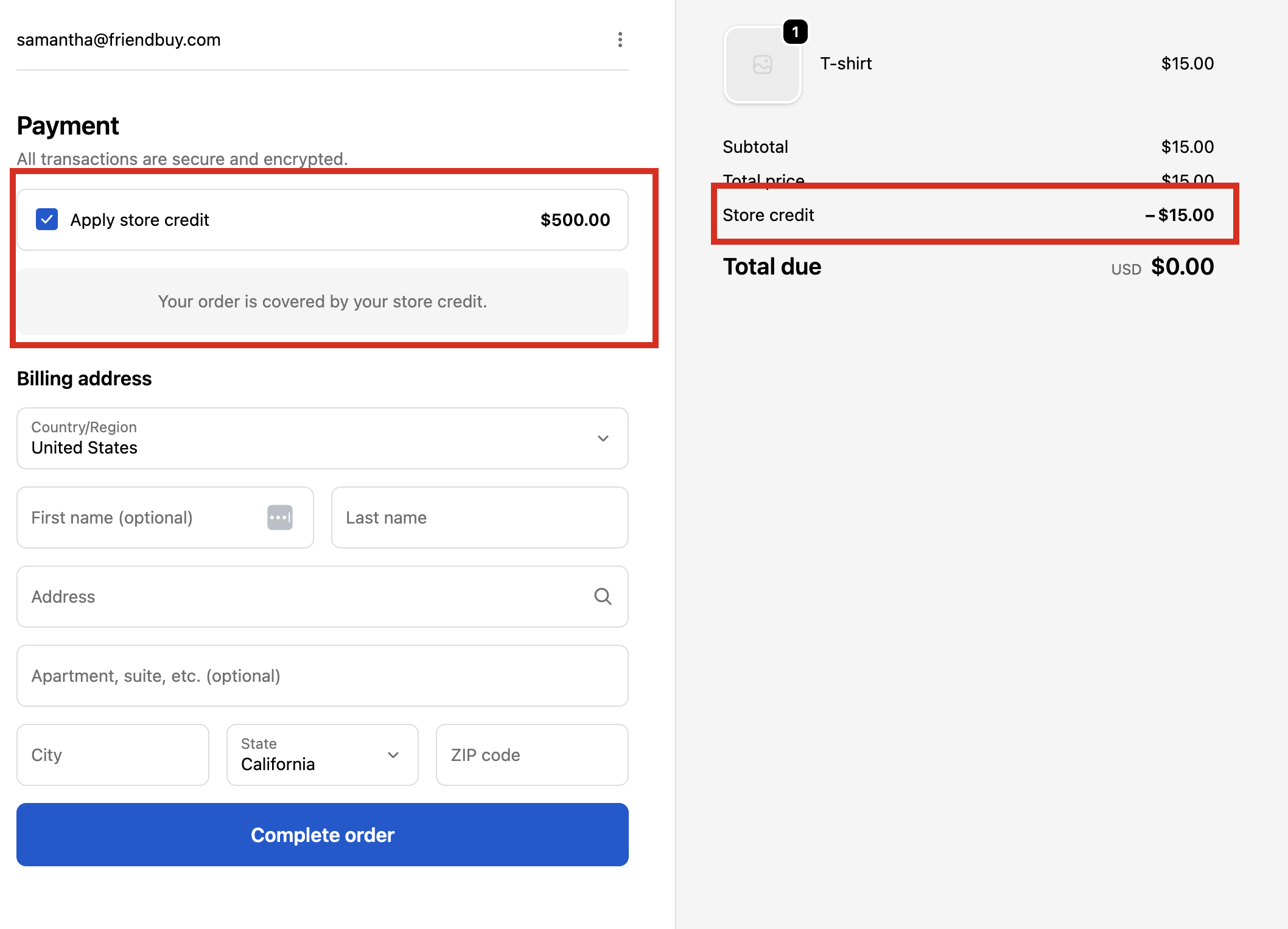The width and height of the screenshot is (1288, 929).
Task: Open the three-dot menu beside the email
Action: (x=620, y=40)
